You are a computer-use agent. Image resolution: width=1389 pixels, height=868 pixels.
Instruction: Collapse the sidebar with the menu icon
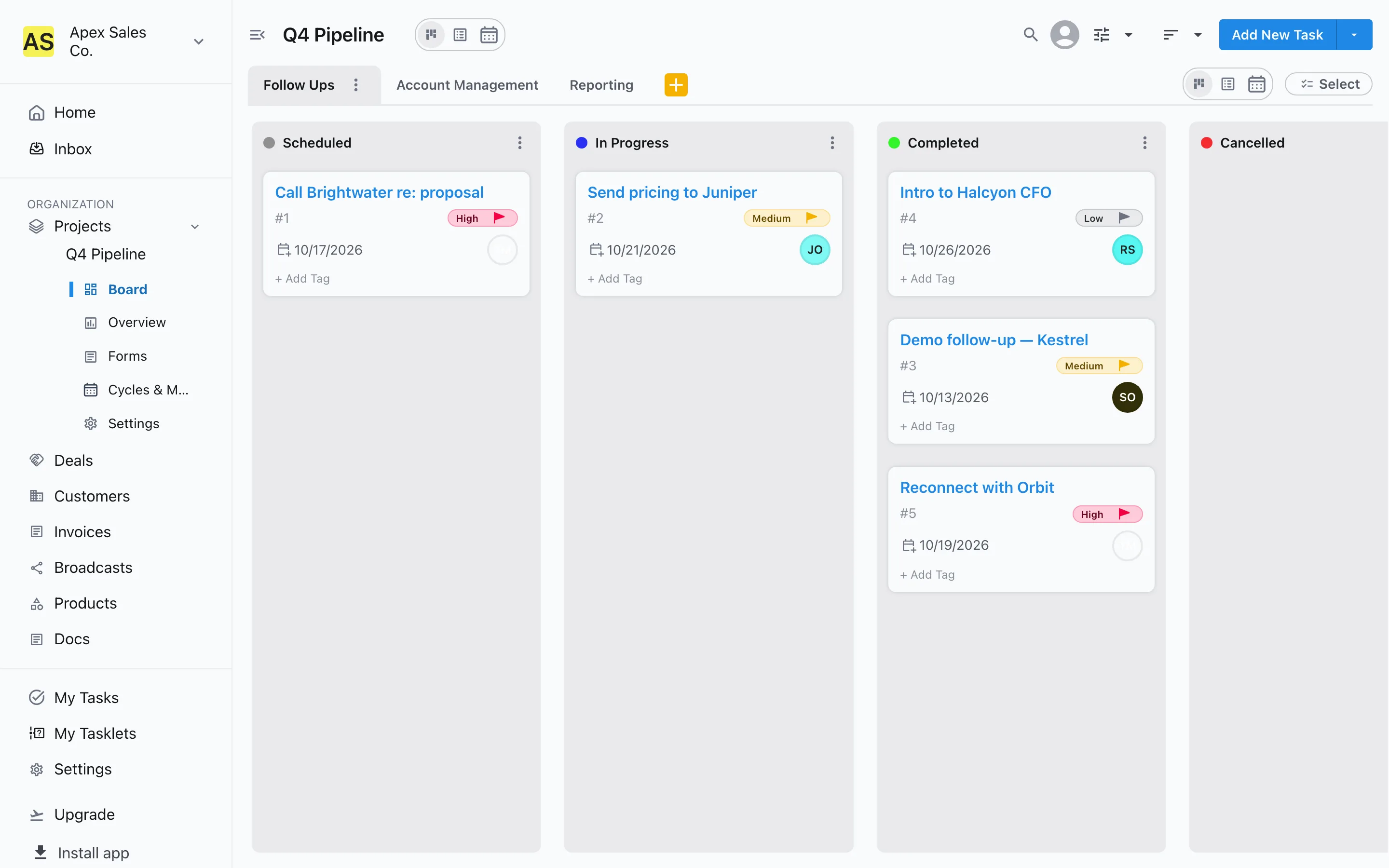pyautogui.click(x=257, y=35)
